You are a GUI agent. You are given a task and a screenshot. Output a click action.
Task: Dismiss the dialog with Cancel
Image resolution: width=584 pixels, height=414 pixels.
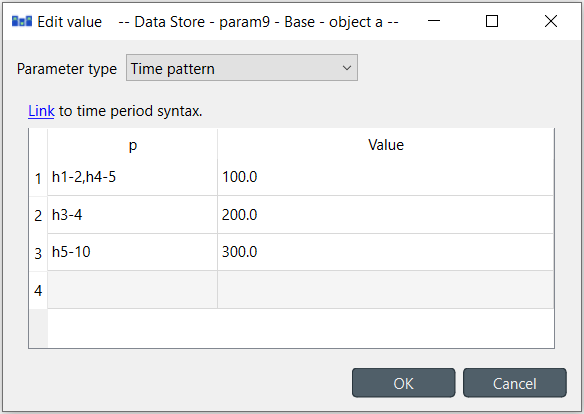coord(515,383)
